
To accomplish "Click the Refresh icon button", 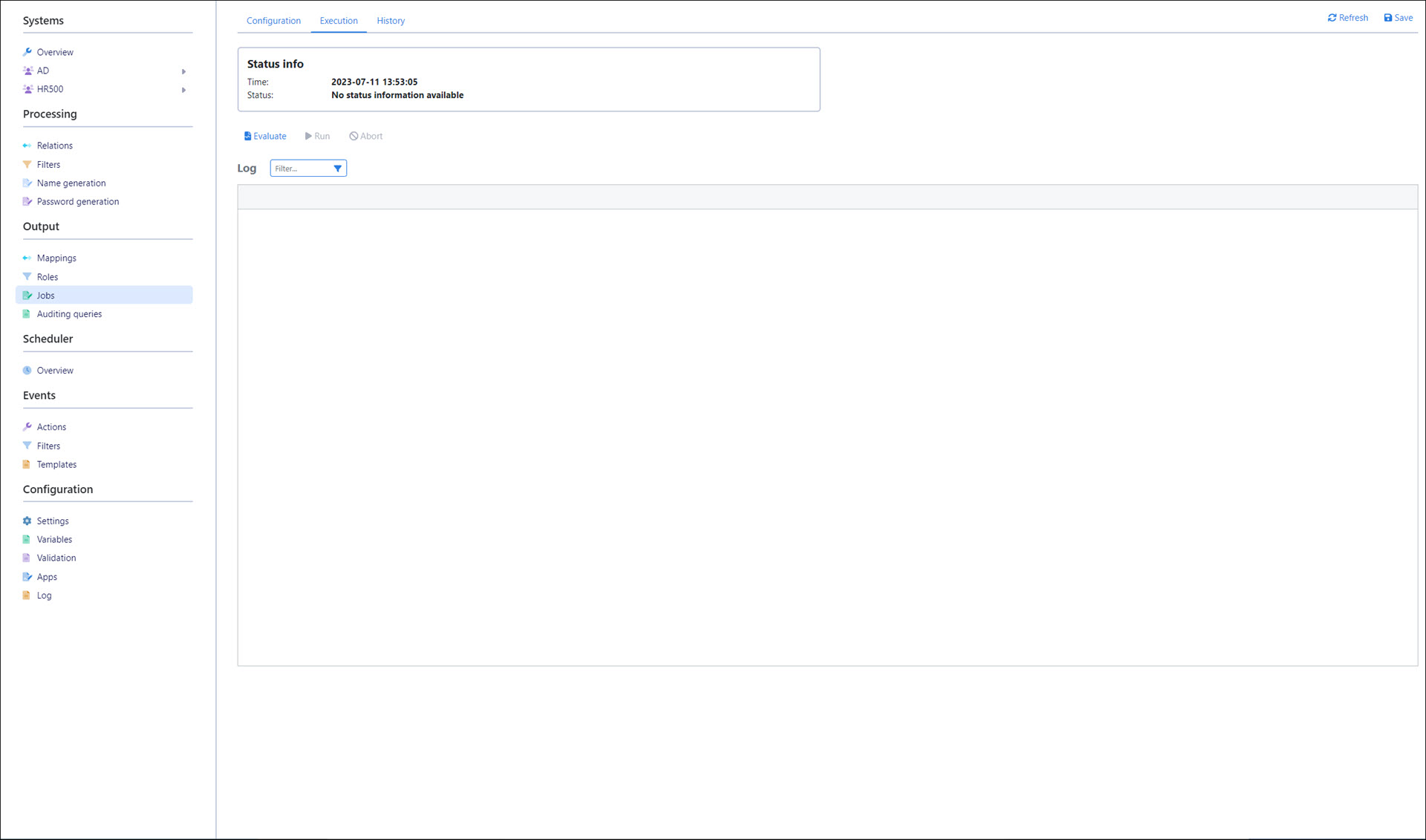I will tap(1332, 18).
